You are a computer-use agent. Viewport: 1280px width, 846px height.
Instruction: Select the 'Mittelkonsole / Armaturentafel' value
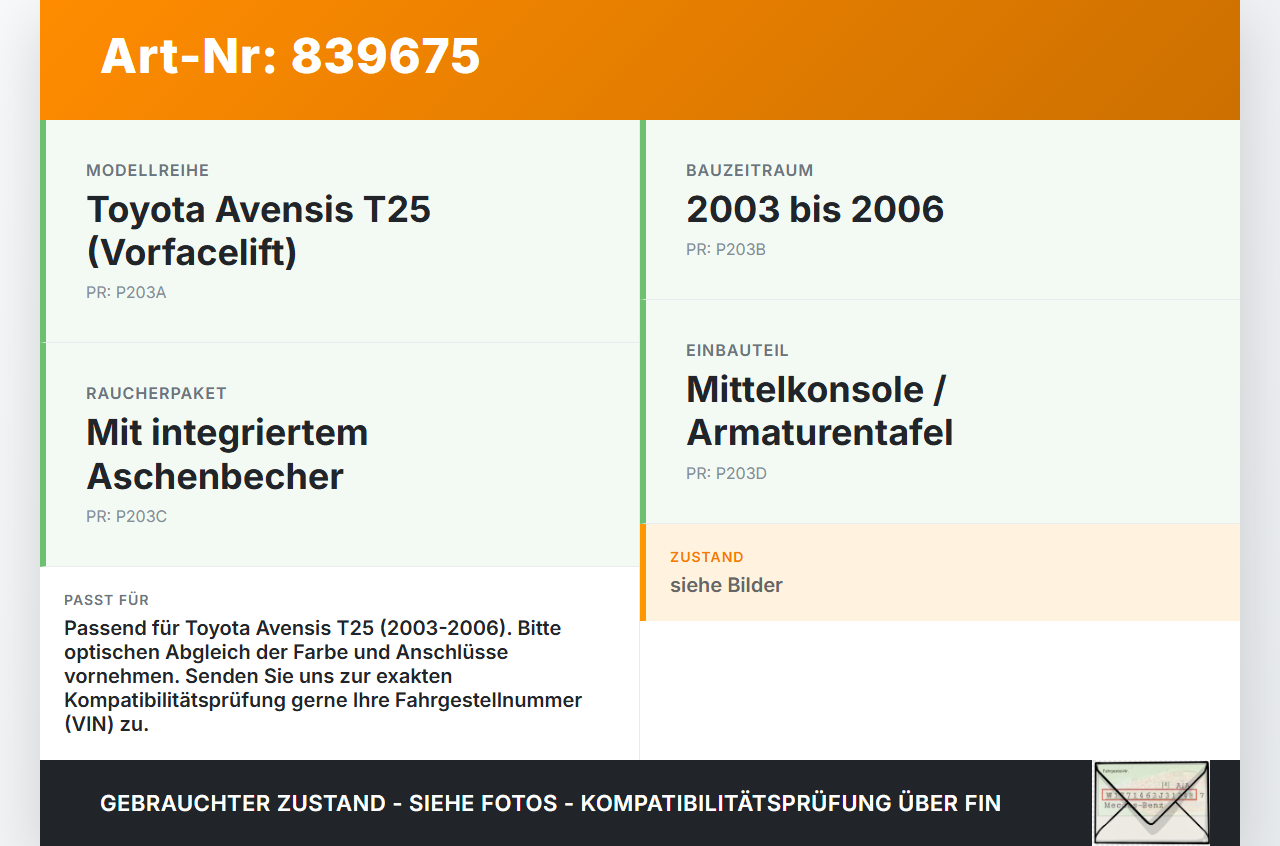(819, 410)
